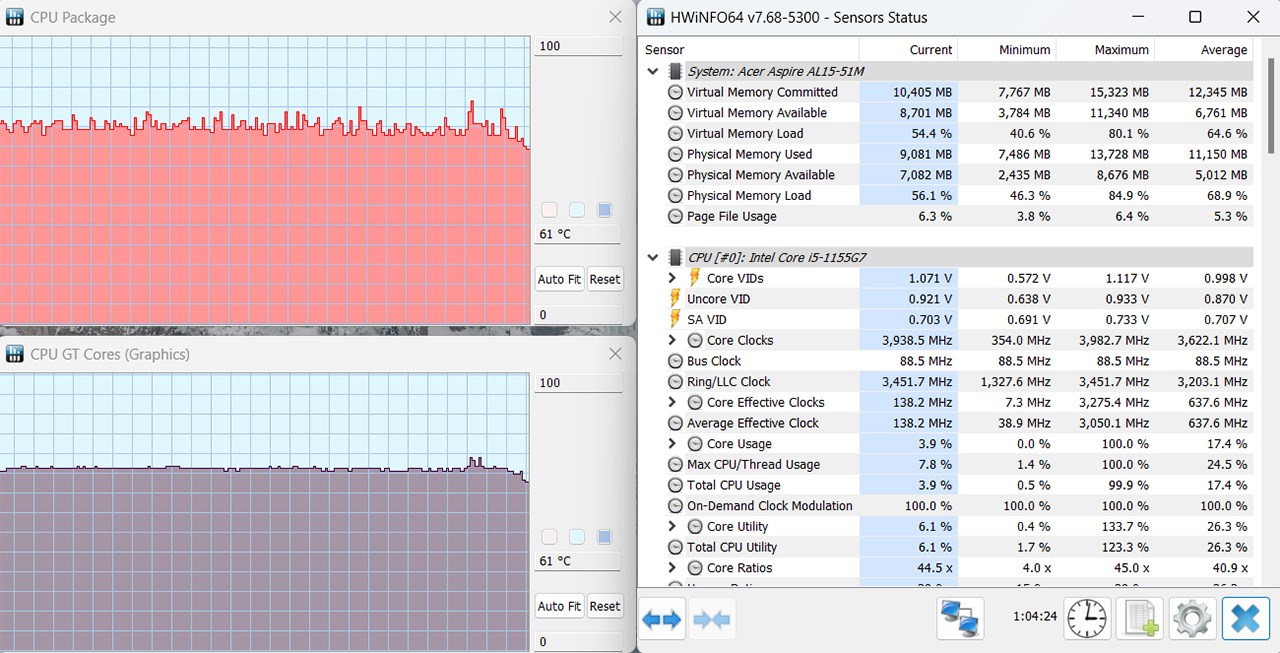
Task: Click the Maximum column header
Action: [x=1121, y=49]
